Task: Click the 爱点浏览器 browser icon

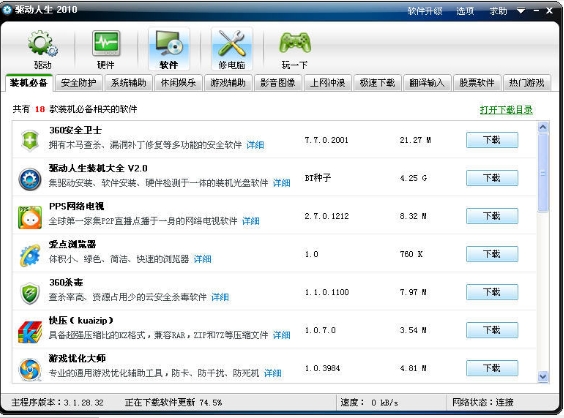Action: coord(30,255)
